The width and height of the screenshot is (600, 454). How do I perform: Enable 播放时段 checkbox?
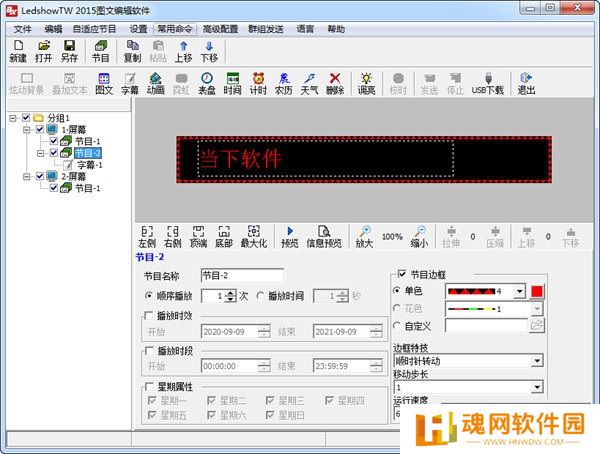[x=148, y=350]
